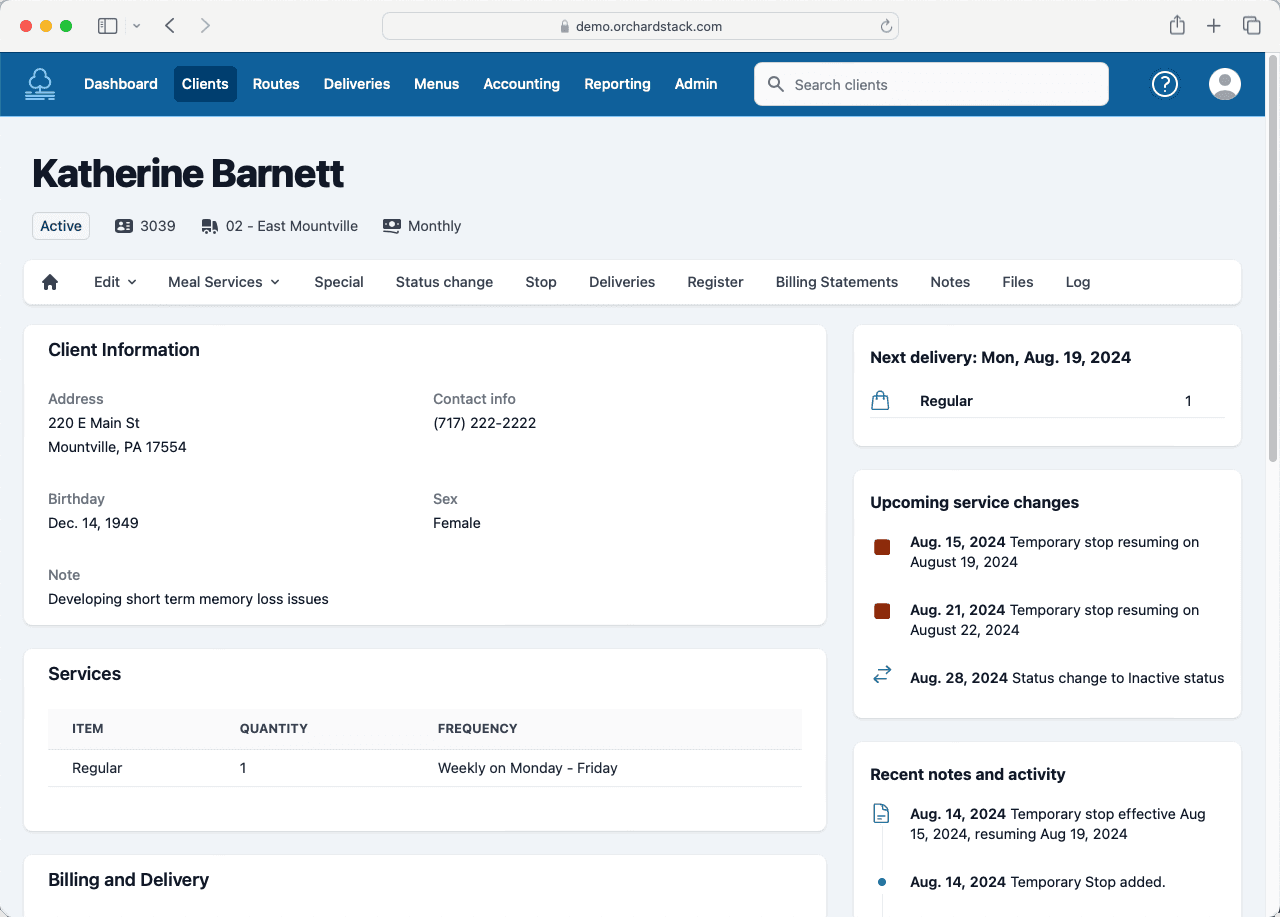
Task: Switch to the Billing Statements tab
Action: click(836, 282)
